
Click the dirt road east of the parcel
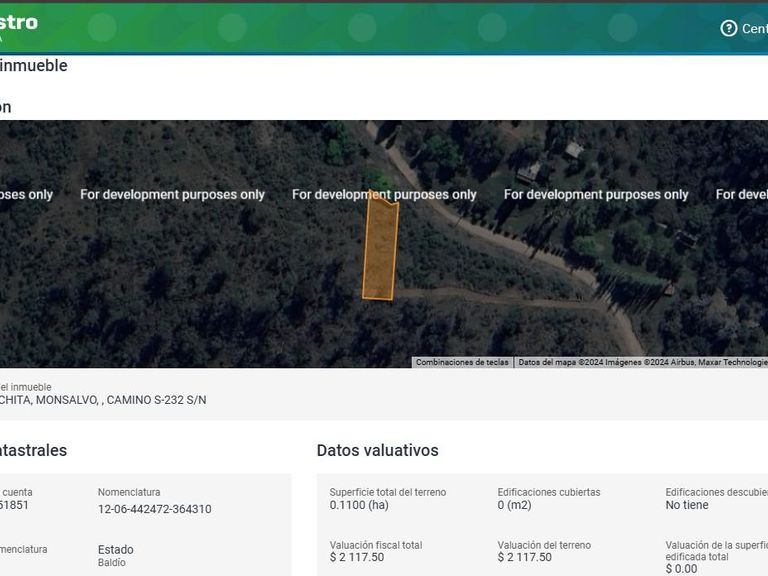click(495, 296)
